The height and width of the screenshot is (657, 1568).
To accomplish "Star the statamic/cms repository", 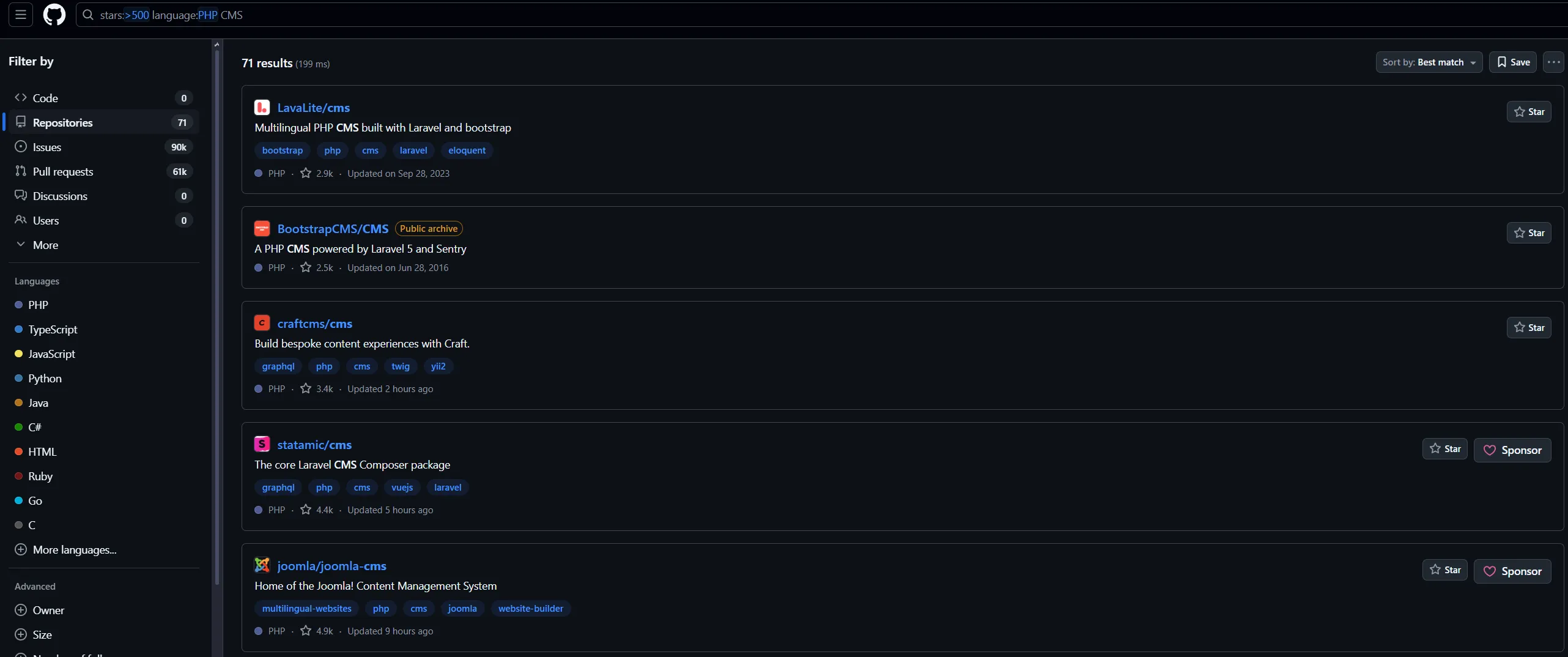I will pos(1444,449).
